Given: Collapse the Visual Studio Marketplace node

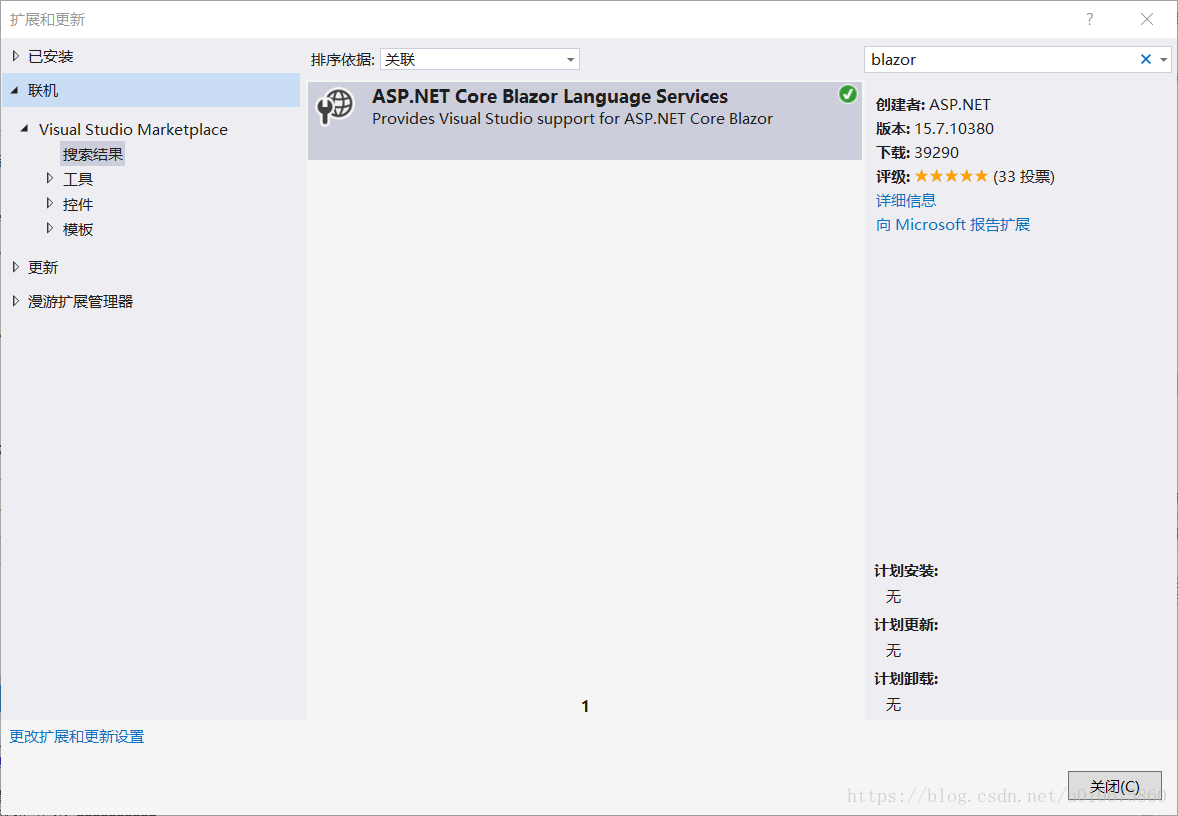Looking at the screenshot, I should (25, 129).
